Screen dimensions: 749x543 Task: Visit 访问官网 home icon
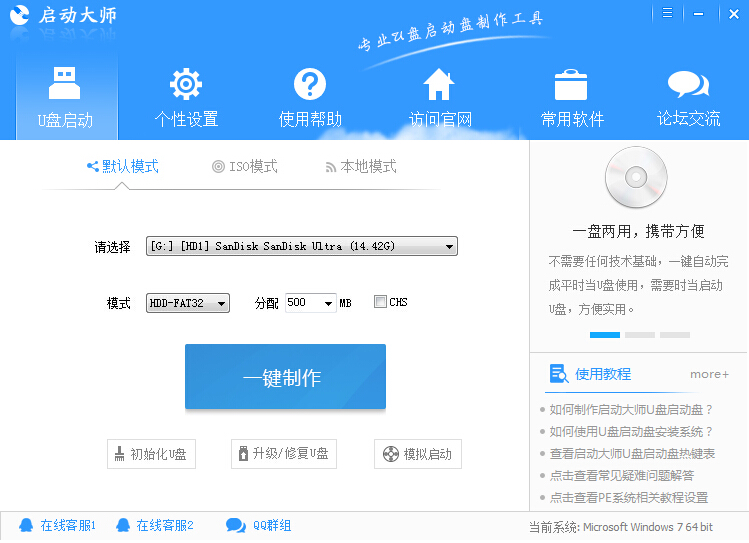439,84
